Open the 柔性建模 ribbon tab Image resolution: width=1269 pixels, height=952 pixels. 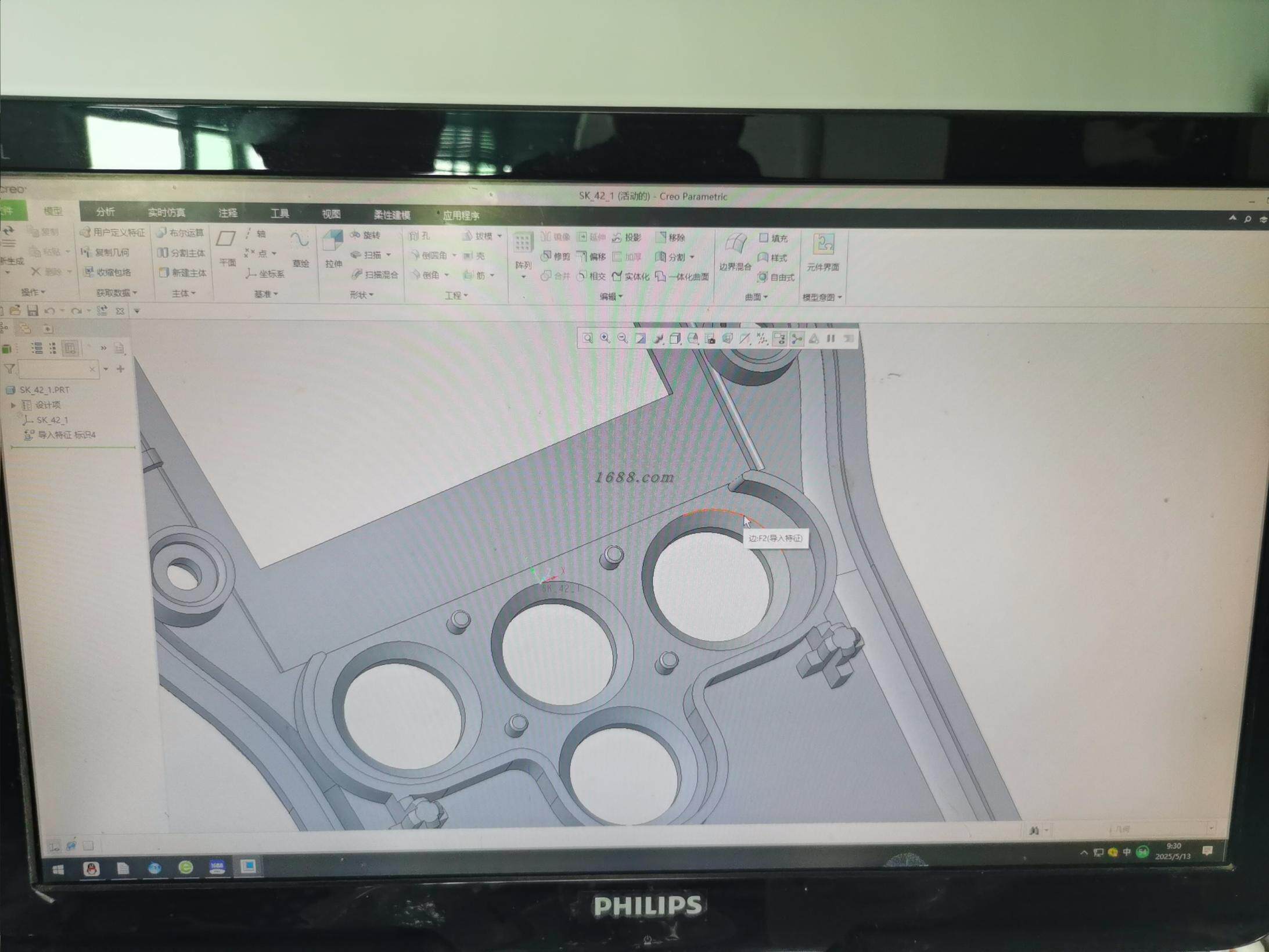click(x=392, y=215)
